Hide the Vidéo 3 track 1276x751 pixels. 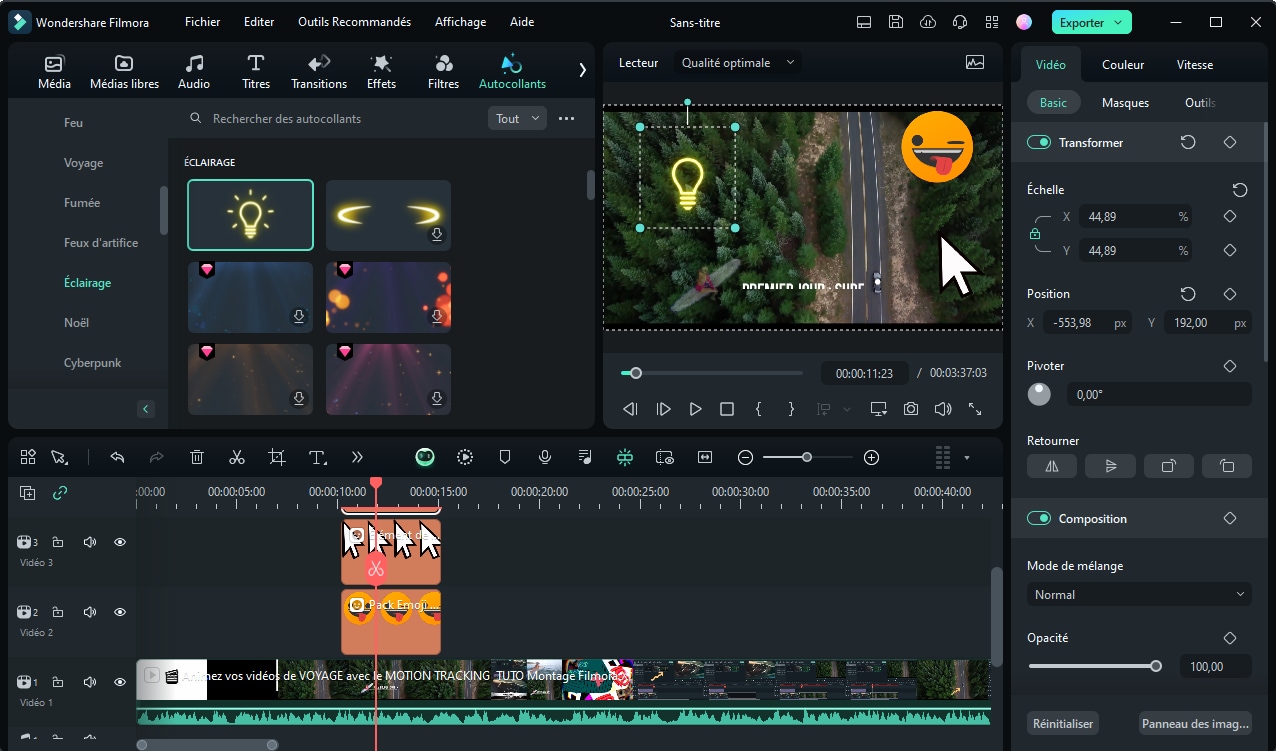tap(120, 542)
